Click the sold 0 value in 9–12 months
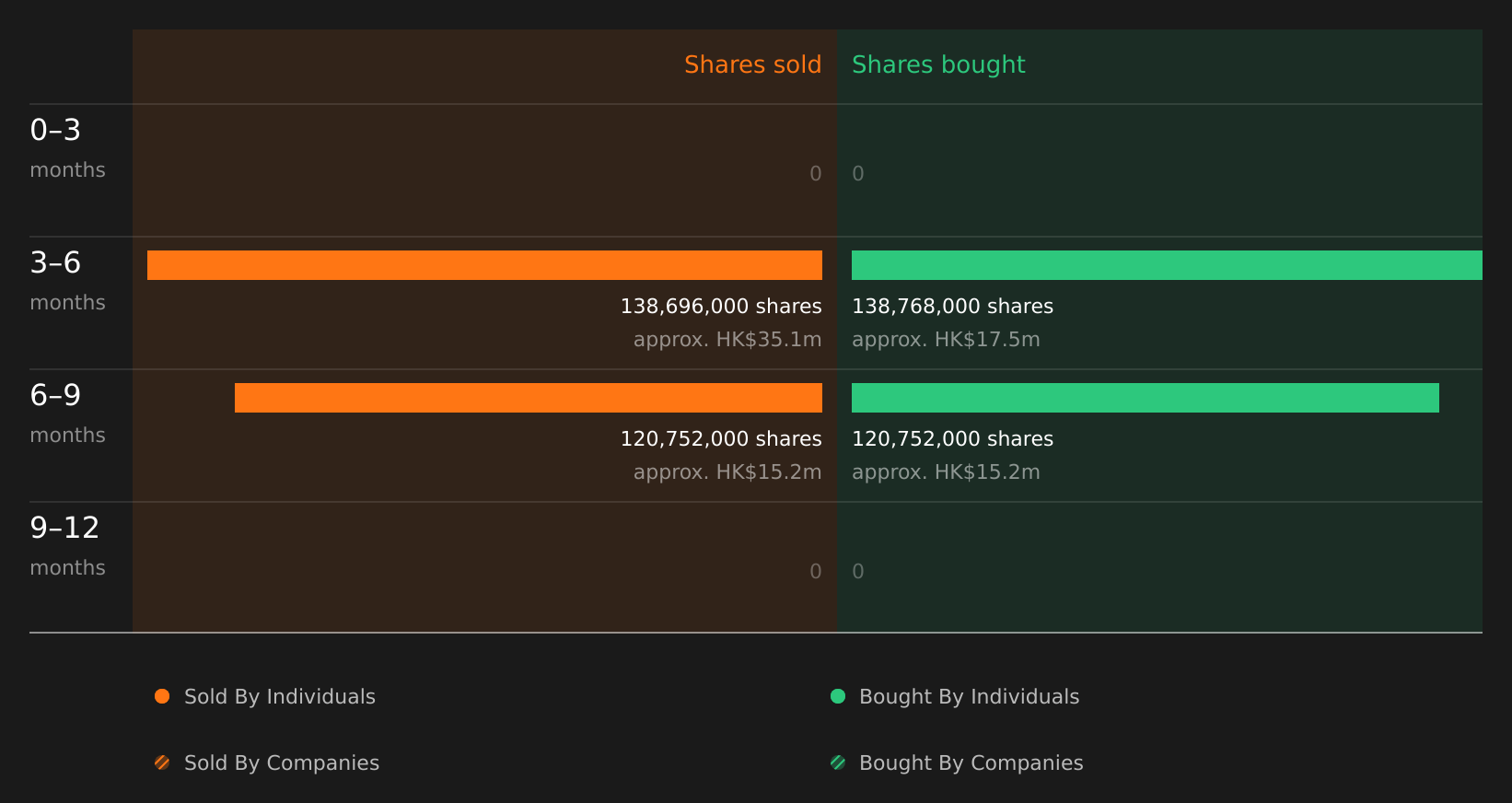Viewport: 1512px width, 803px height. pyautogui.click(x=816, y=572)
